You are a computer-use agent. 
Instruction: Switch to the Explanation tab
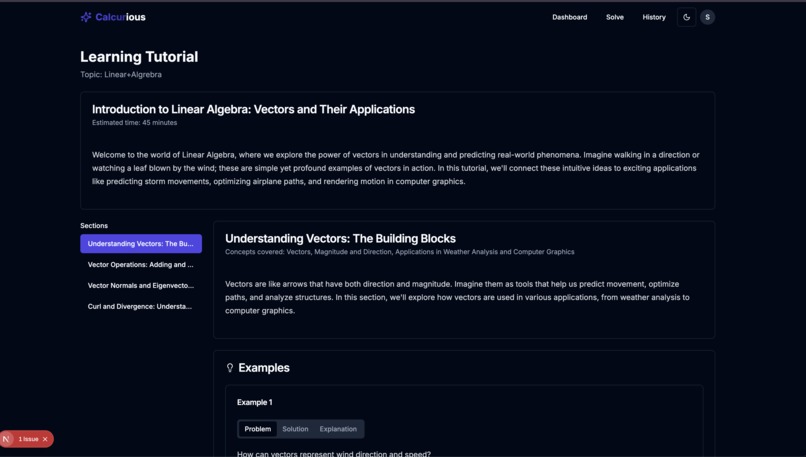(338, 429)
